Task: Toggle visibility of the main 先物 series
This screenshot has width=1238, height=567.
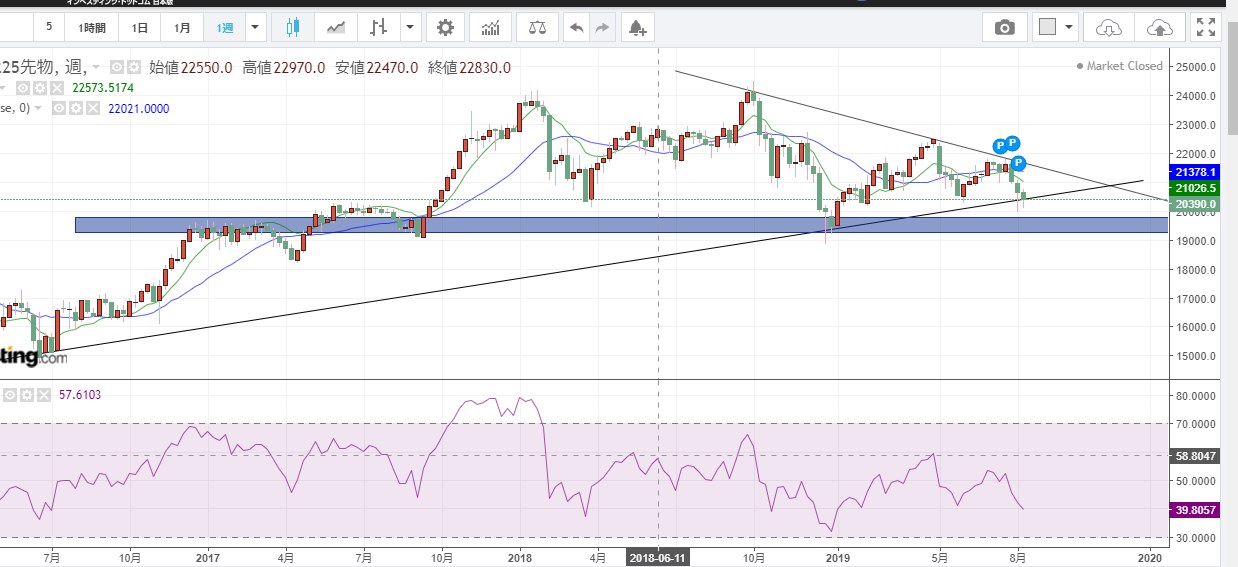Action: 116,68
